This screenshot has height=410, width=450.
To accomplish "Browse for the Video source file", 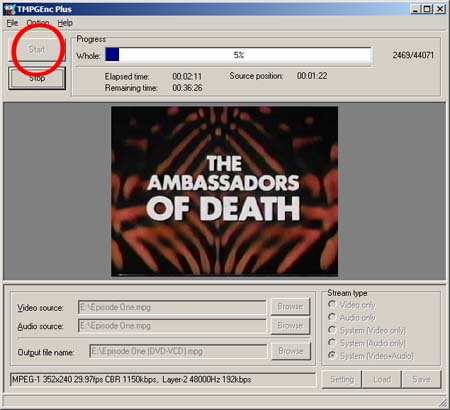I will click(290, 307).
